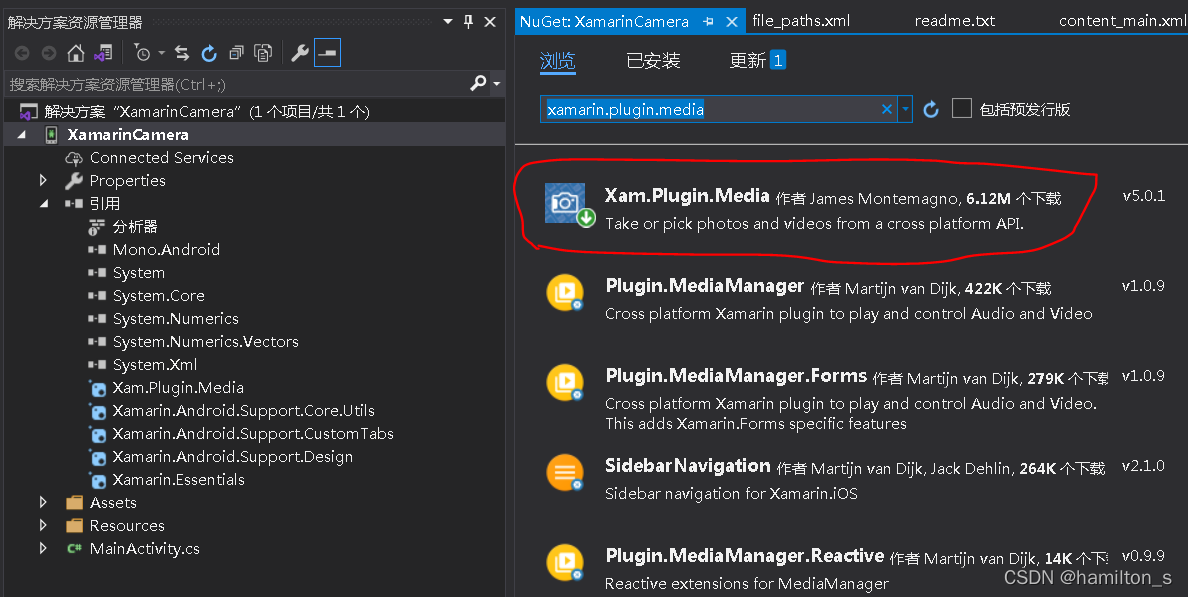Enable 包括预发行版 prerelease checkbox
This screenshot has height=597, width=1188.
coord(961,108)
